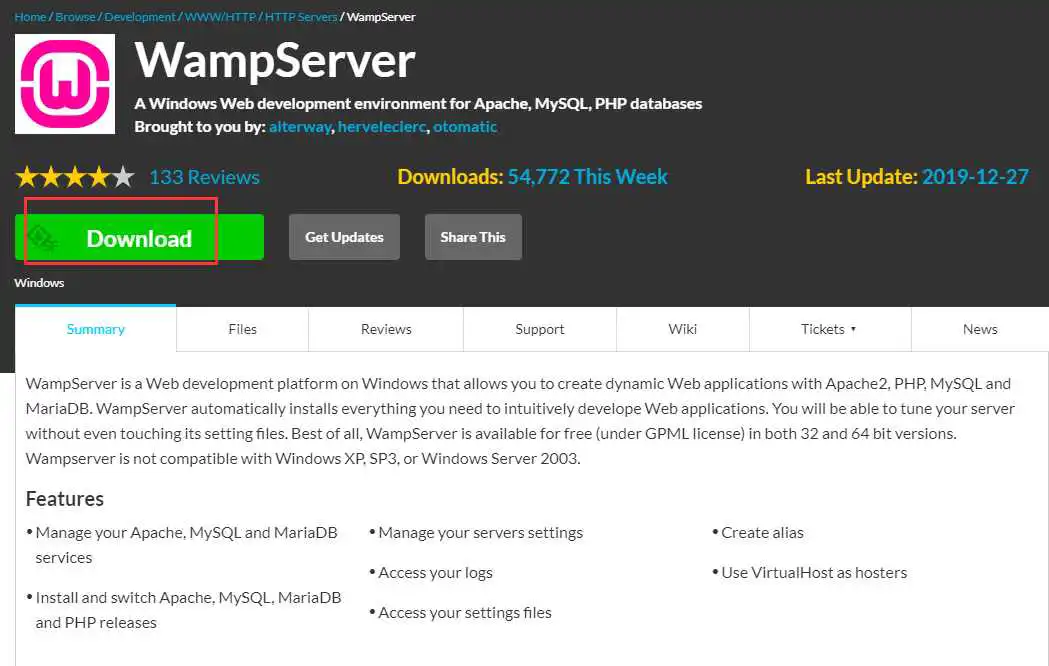Click the WampServer breadcrumb text
The height and width of the screenshot is (666, 1049).
(381, 17)
